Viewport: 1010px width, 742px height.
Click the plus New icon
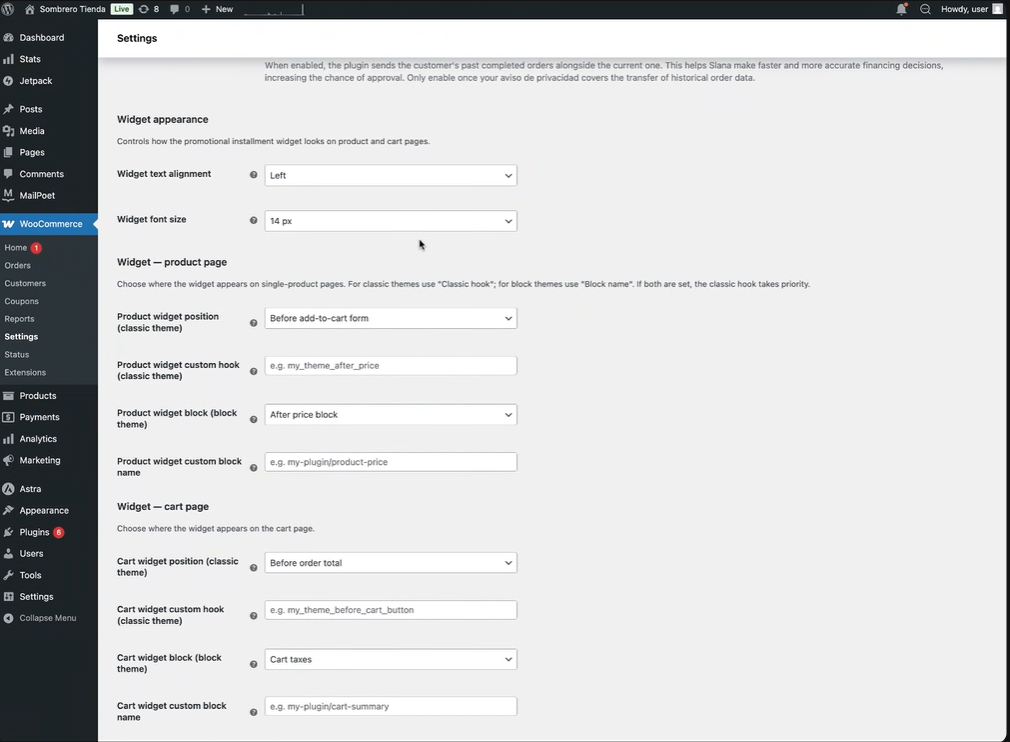click(206, 9)
